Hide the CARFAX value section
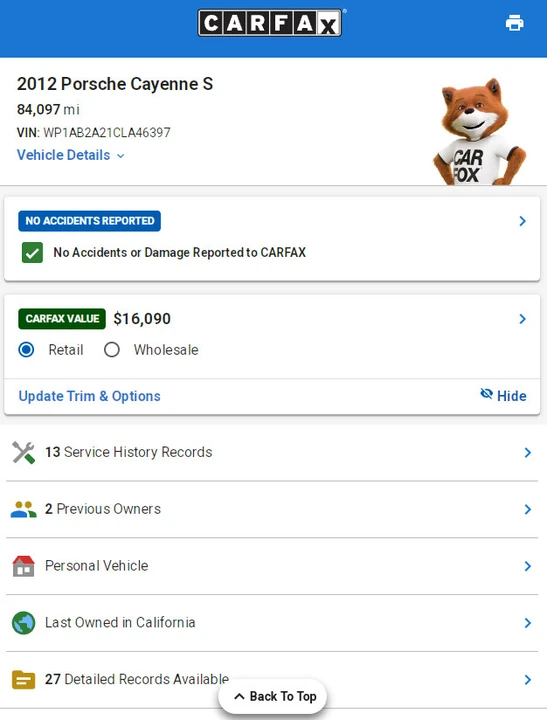 pos(503,395)
